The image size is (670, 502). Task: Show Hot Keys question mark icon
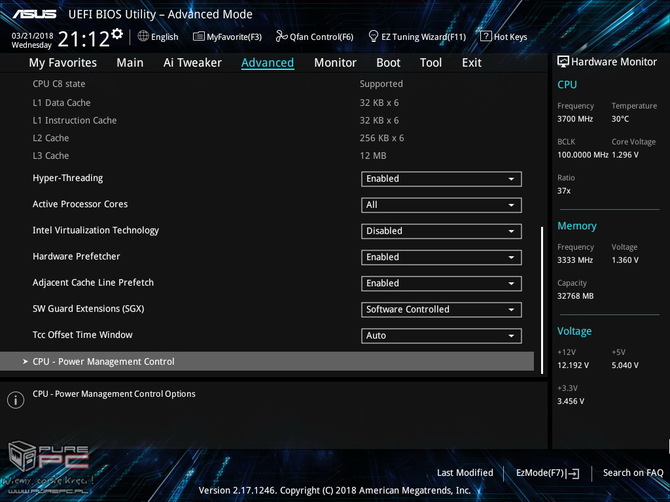[486, 36]
